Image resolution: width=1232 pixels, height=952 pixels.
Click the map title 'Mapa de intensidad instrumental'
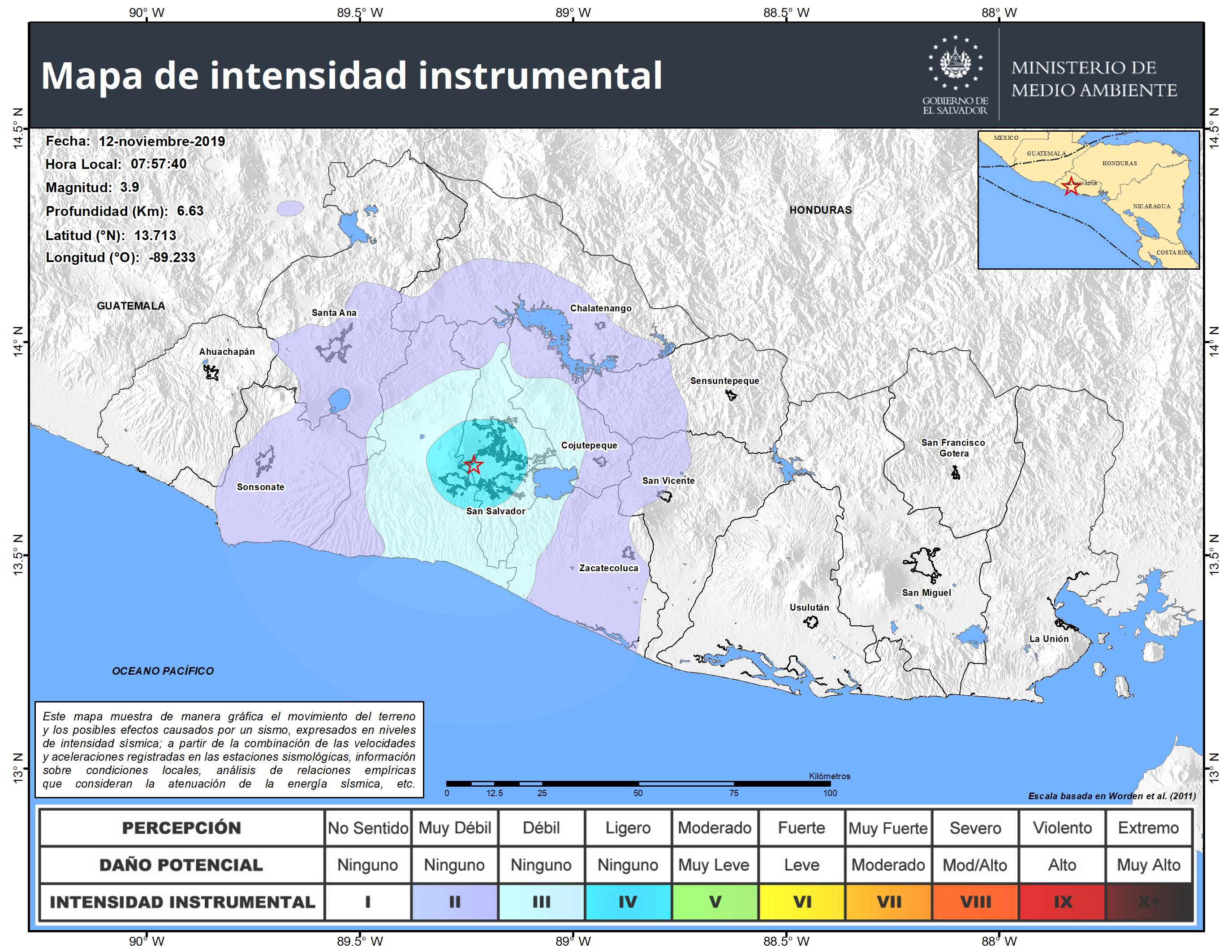(351, 76)
